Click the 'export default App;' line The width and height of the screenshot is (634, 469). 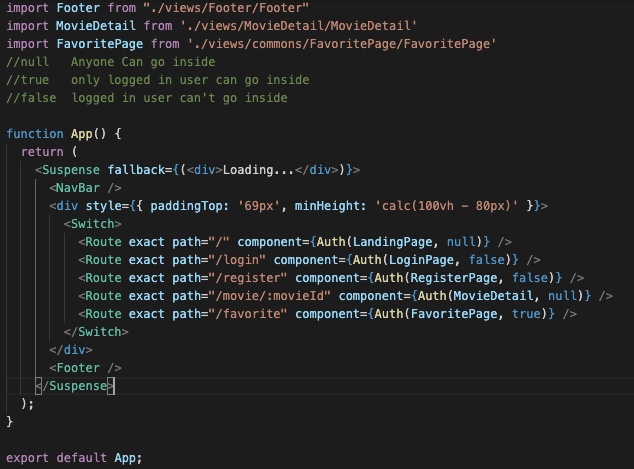[x=74, y=458]
